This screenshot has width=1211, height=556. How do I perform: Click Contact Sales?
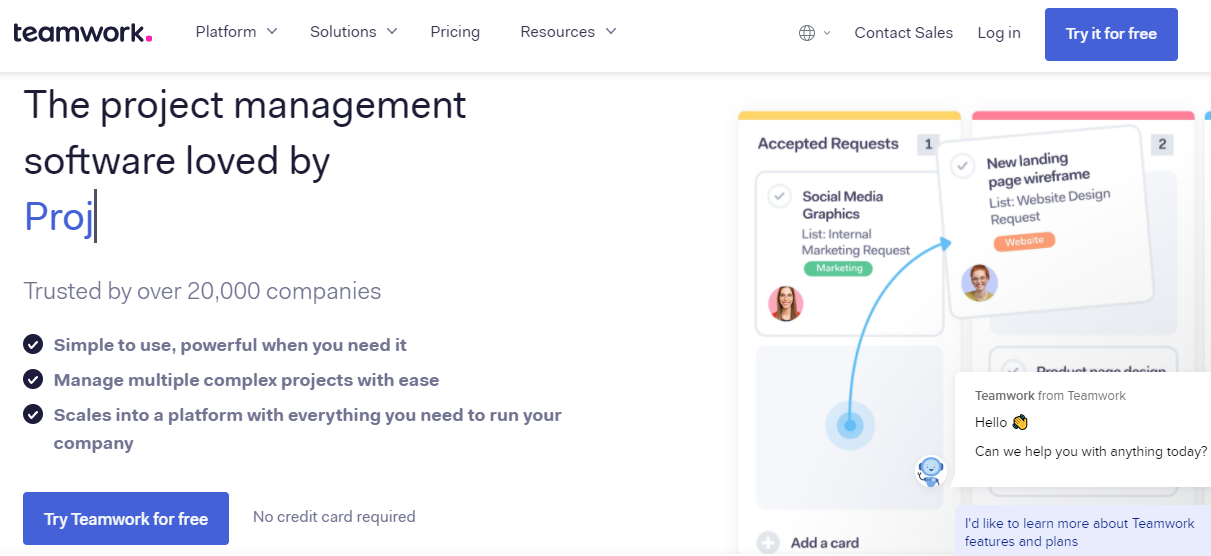click(904, 33)
